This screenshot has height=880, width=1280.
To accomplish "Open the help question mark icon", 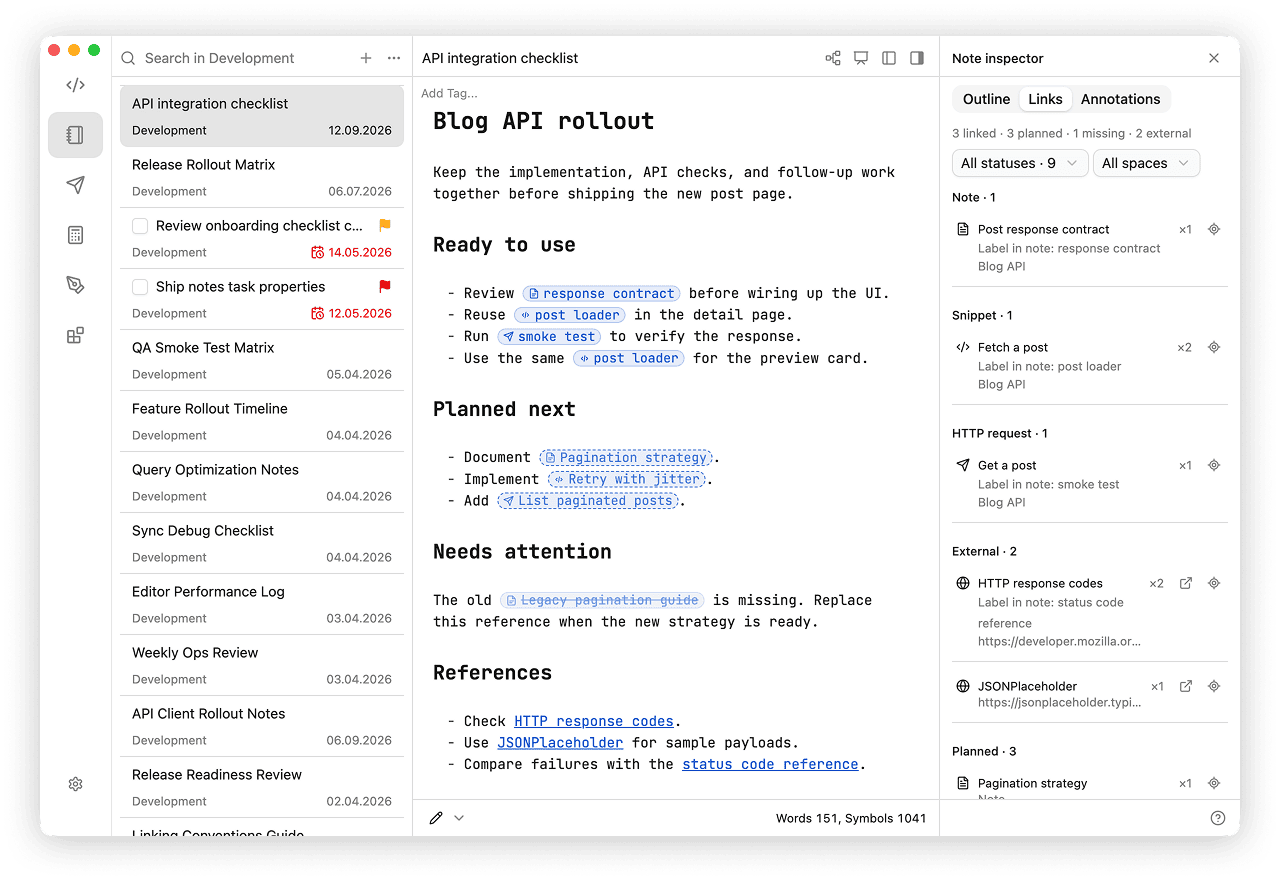I will coord(1218,818).
